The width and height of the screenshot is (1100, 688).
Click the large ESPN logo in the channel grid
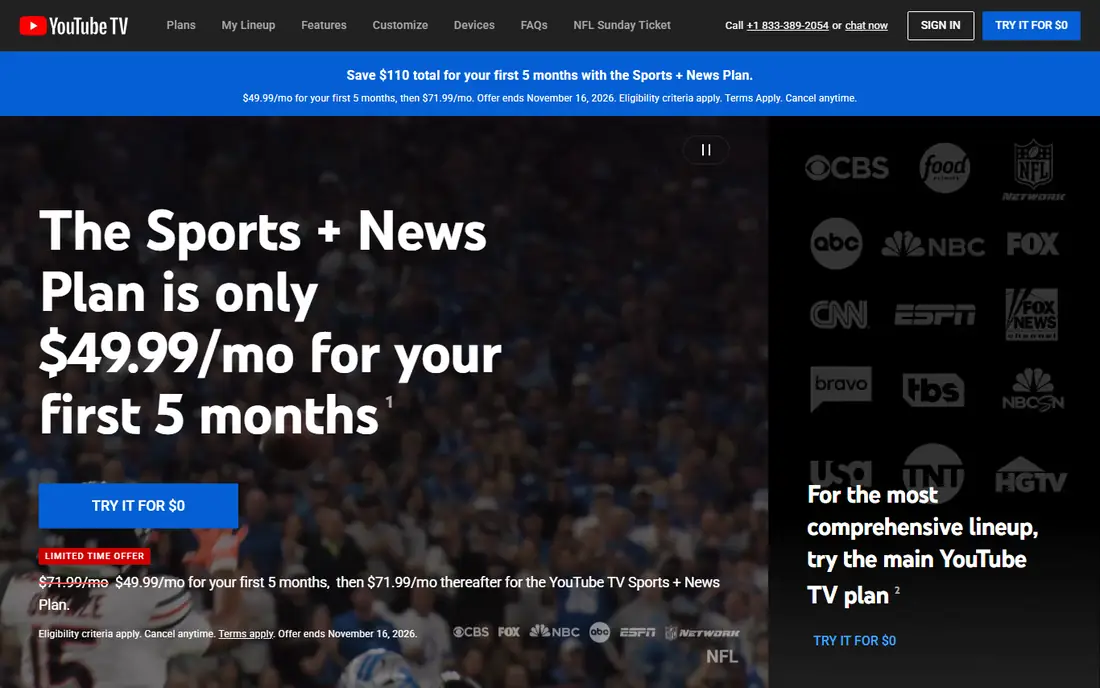coord(934,315)
